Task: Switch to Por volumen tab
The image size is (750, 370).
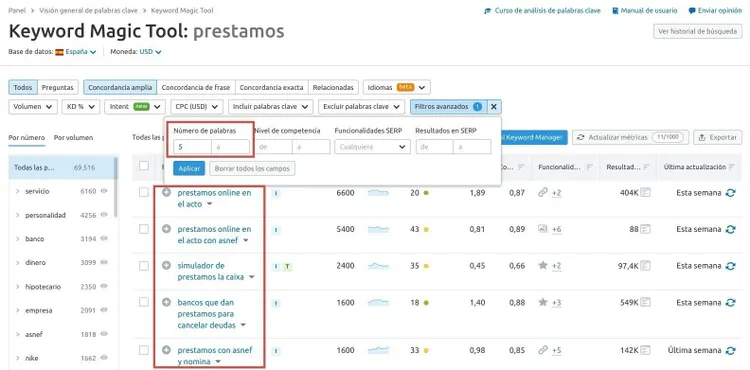Action: pyautogui.click(x=73, y=138)
